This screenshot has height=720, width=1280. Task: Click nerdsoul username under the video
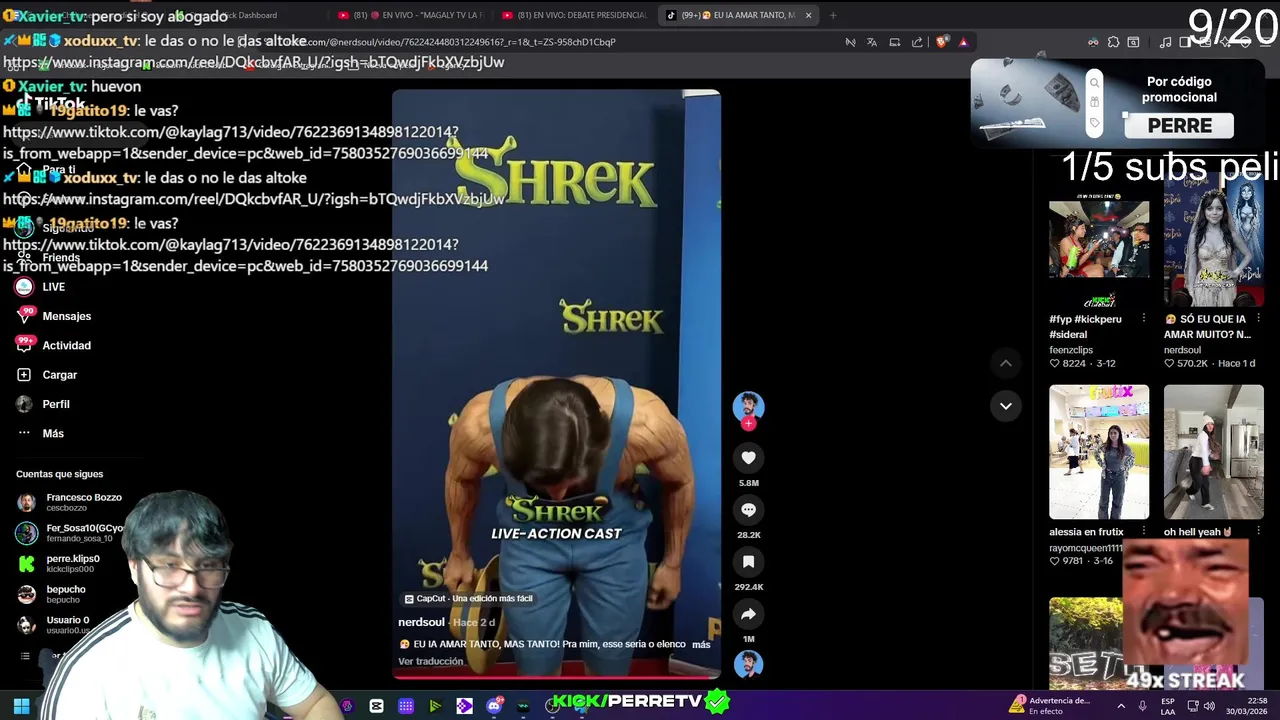(x=421, y=622)
